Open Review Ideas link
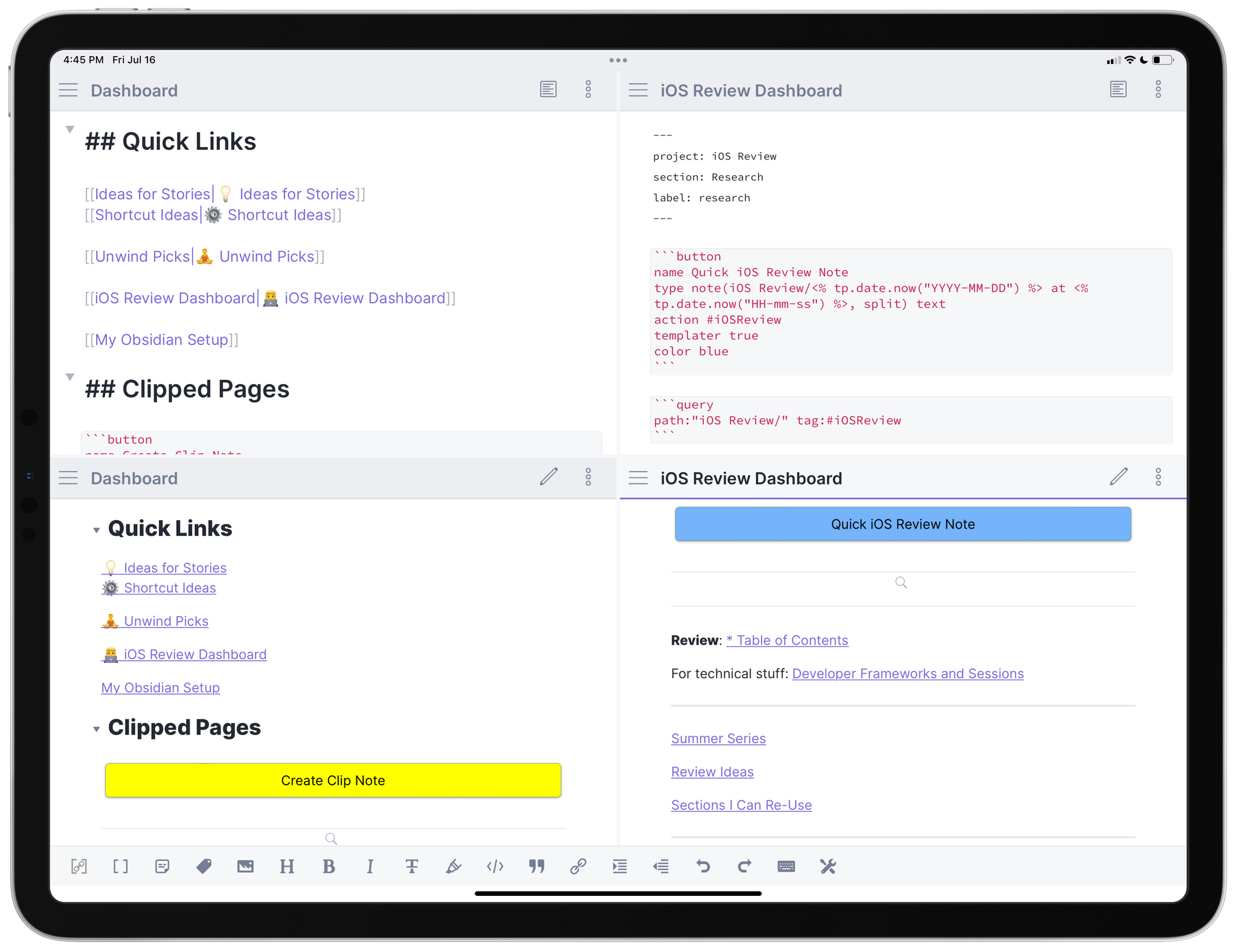This screenshot has height=952, width=1237. click(x=712, y=771)
